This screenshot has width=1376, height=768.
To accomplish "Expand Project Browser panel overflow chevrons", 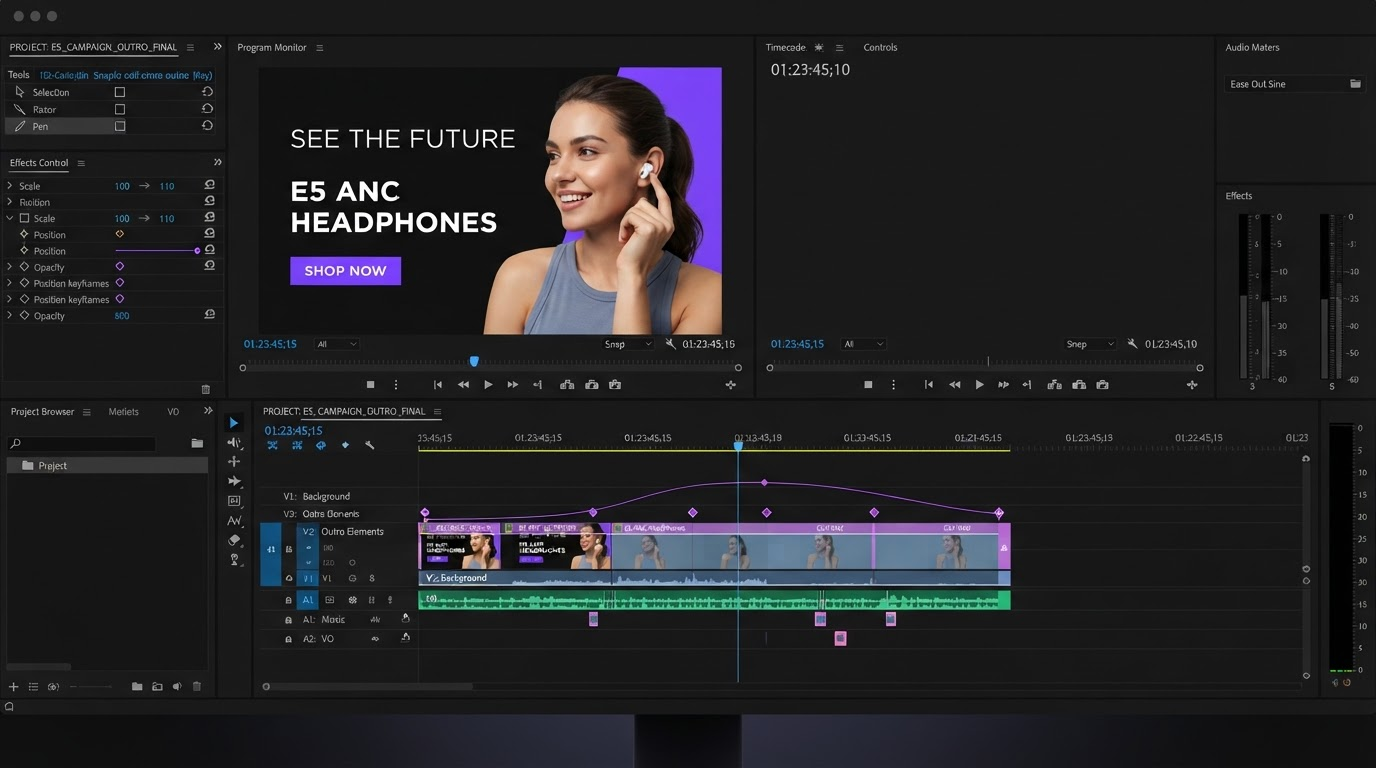I will 208,411.
